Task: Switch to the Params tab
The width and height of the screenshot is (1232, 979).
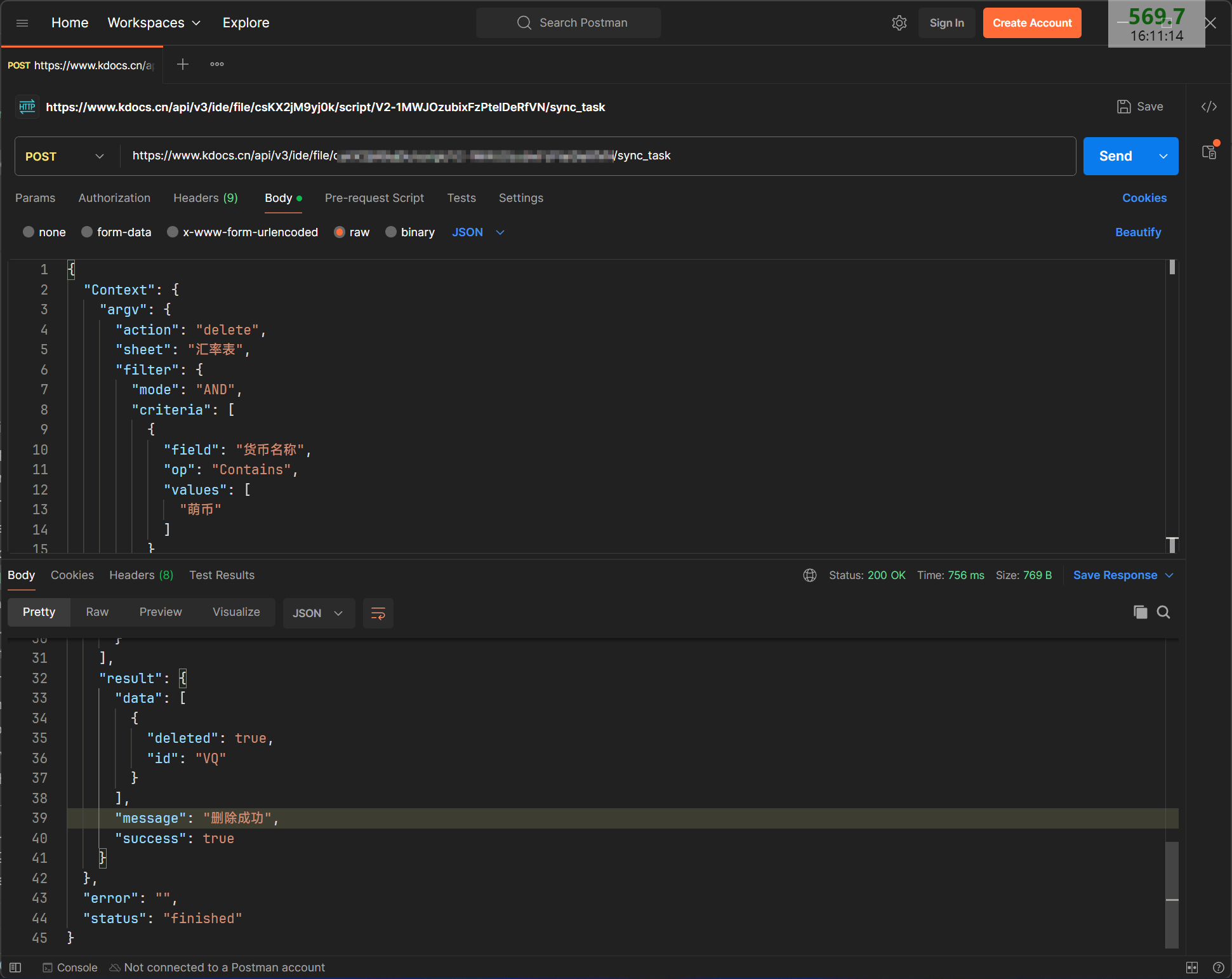Action: click(x=35, y=198)
